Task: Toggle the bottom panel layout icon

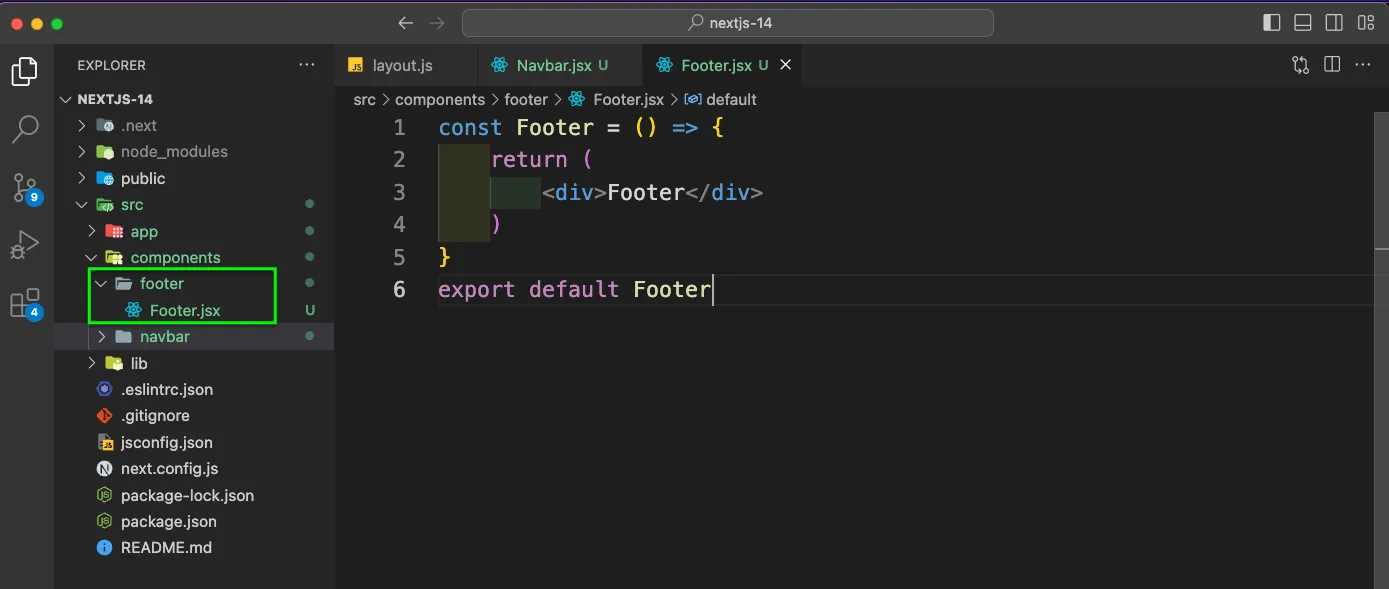Action: [x=1303, y=23]
